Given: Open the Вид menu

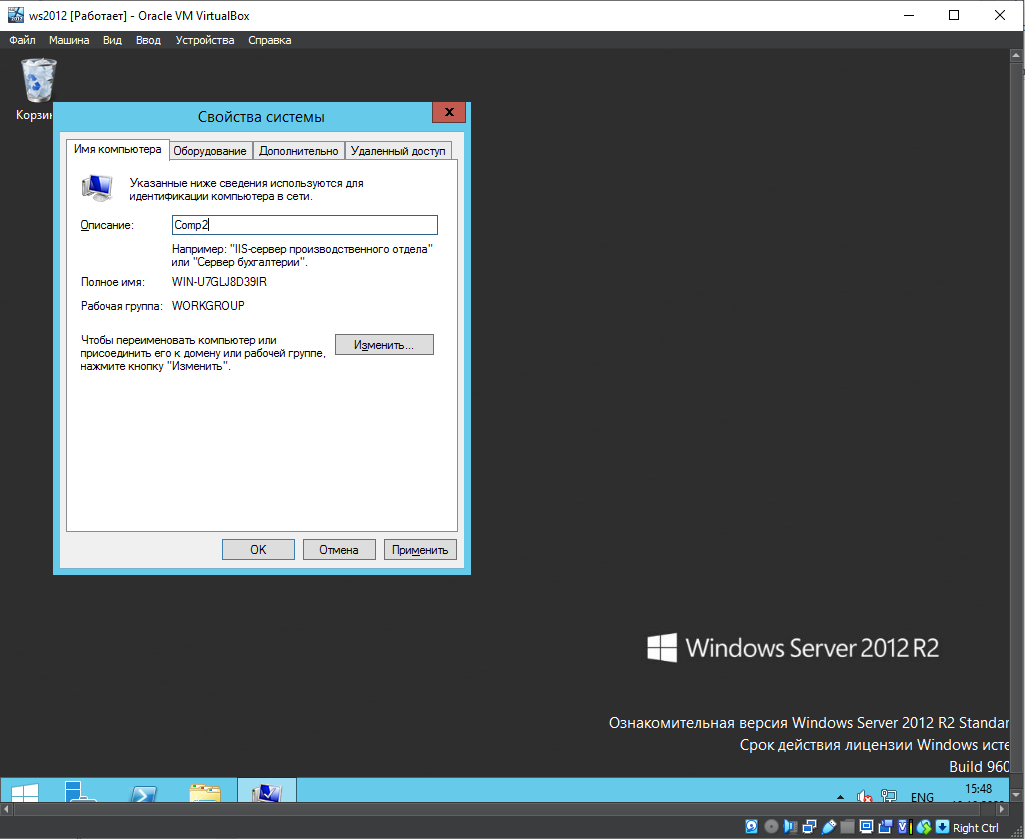Looking at the screenshot, I should (112, 40).
